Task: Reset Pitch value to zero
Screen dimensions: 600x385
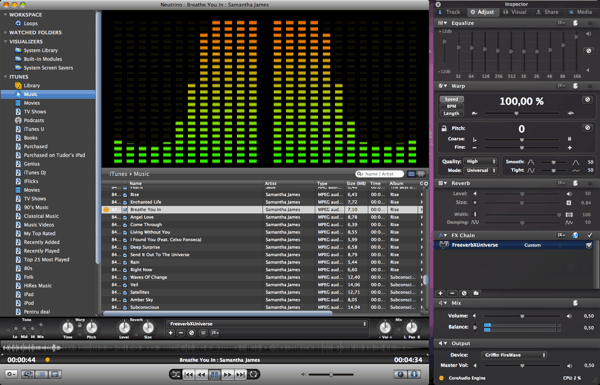Action: click(x=587, y=128)
